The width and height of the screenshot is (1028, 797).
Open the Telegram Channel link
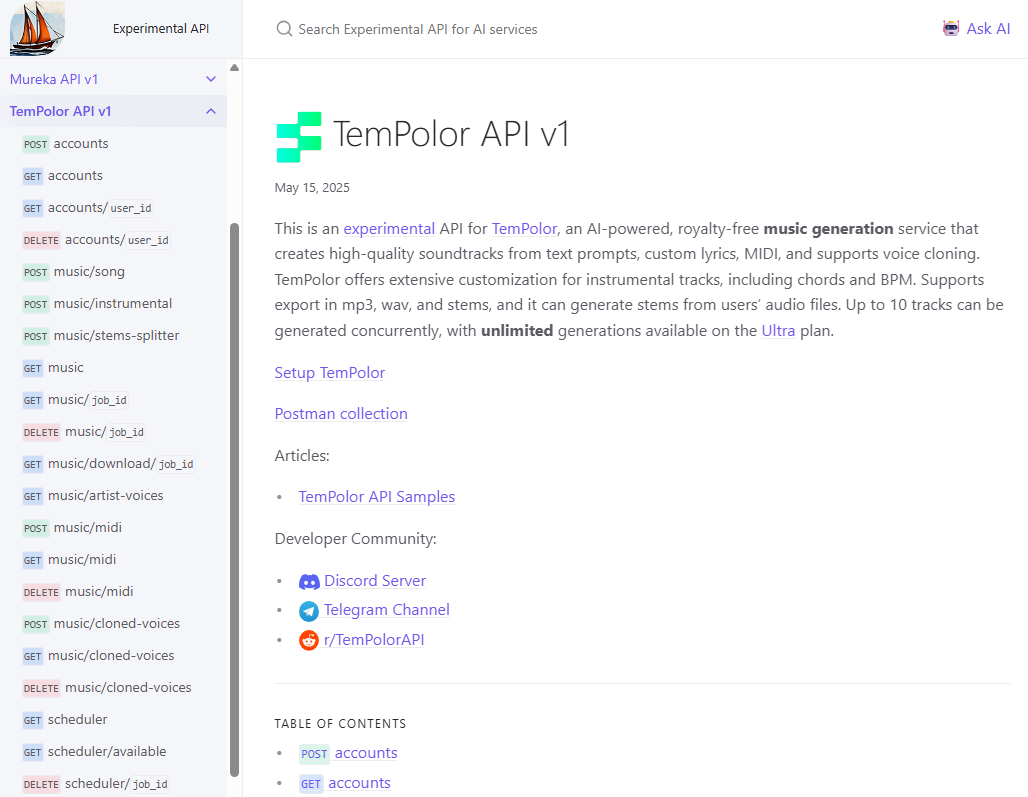click(x=387, y=610)
